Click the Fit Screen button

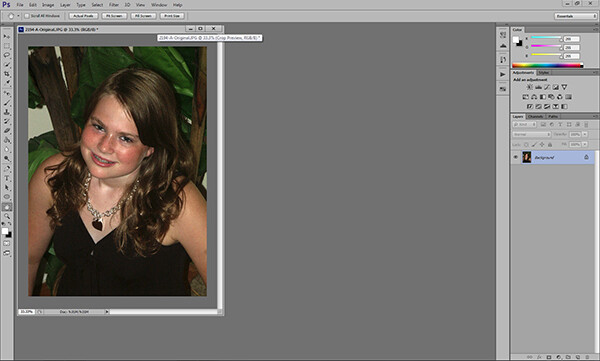[114, 16]
